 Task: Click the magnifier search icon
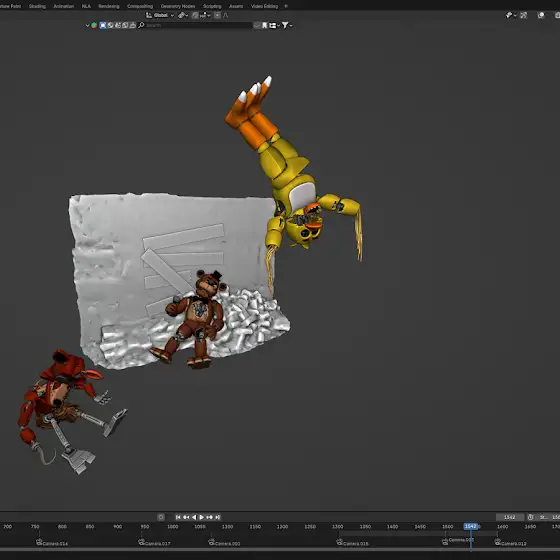pos(141,25)
